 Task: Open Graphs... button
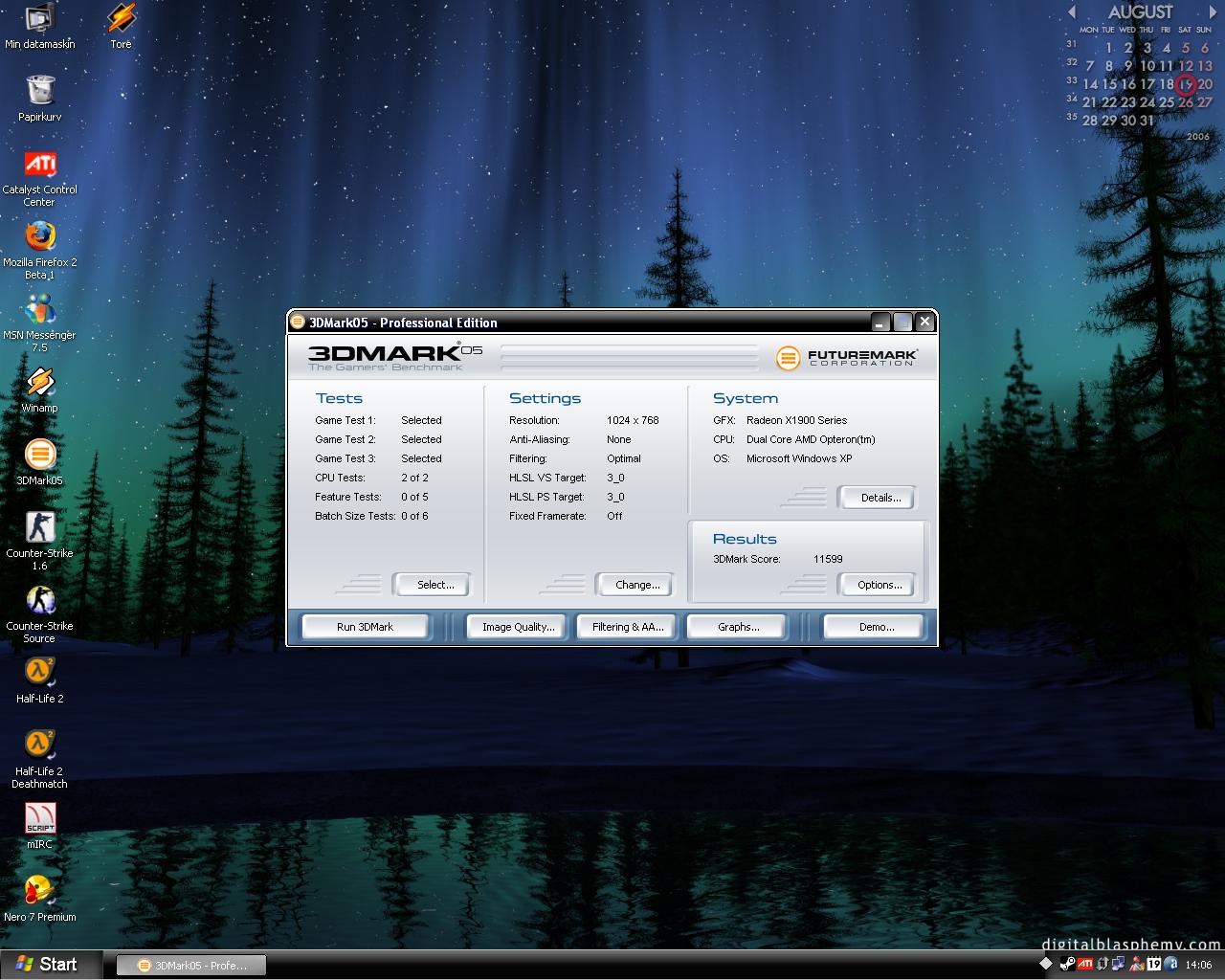pyautogui.click(x=738, y=627)
